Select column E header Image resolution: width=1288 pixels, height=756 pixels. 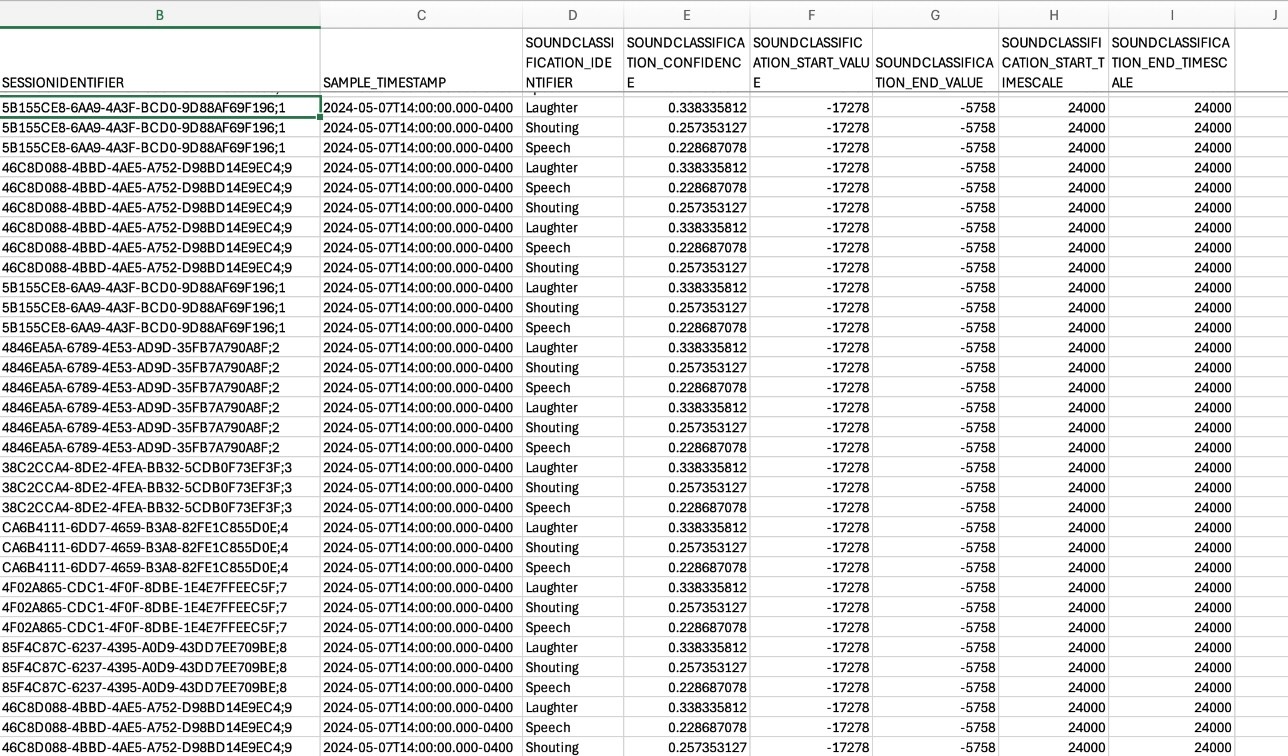(x=686, y=14)
